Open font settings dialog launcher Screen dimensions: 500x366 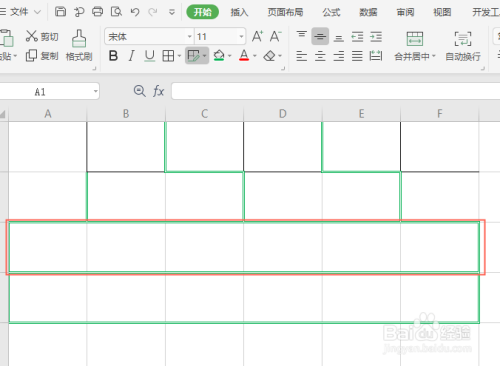pyautogui.click(x=283, y=68)
